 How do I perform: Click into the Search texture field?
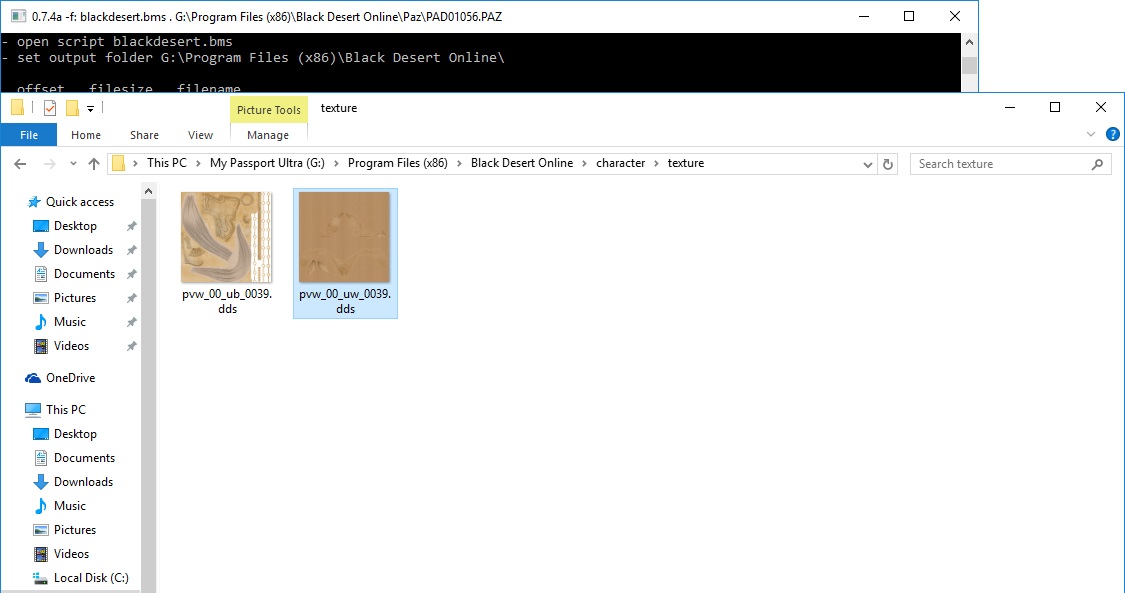pos(1000,164)
